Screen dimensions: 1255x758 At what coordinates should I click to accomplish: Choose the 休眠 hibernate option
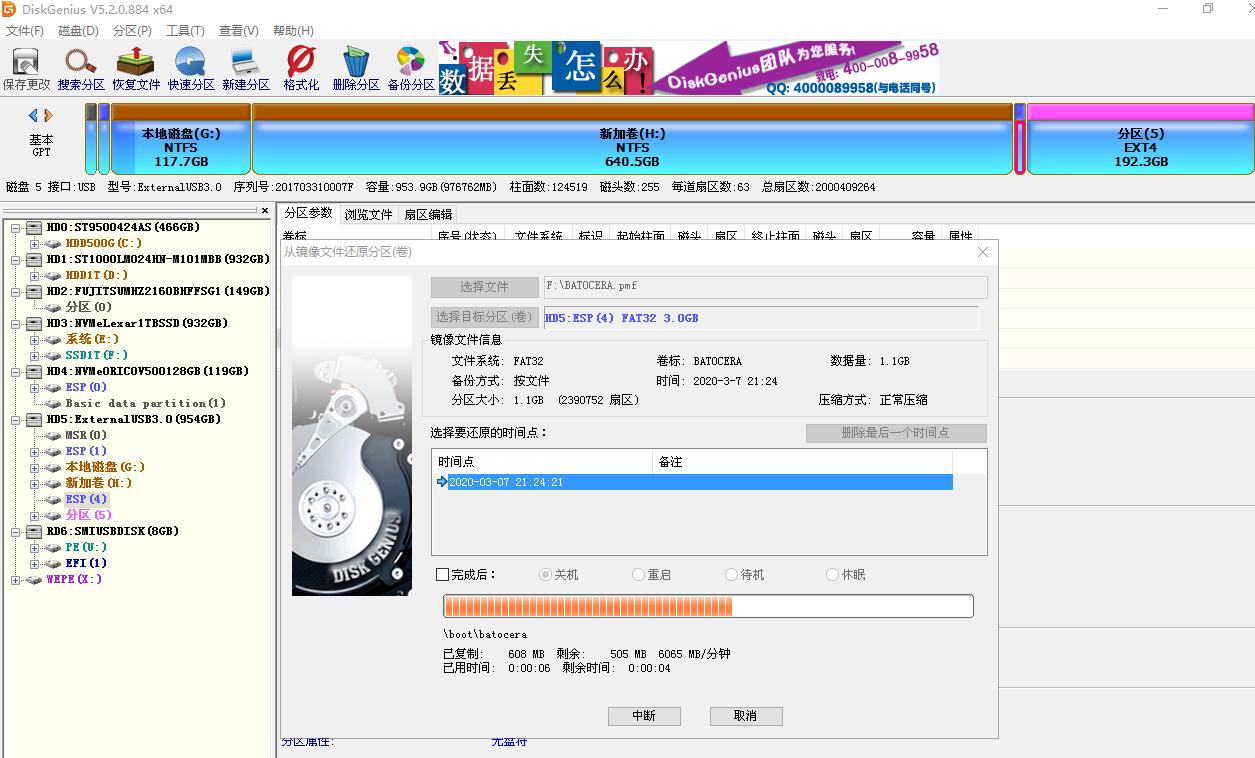(x=831, y=574)
